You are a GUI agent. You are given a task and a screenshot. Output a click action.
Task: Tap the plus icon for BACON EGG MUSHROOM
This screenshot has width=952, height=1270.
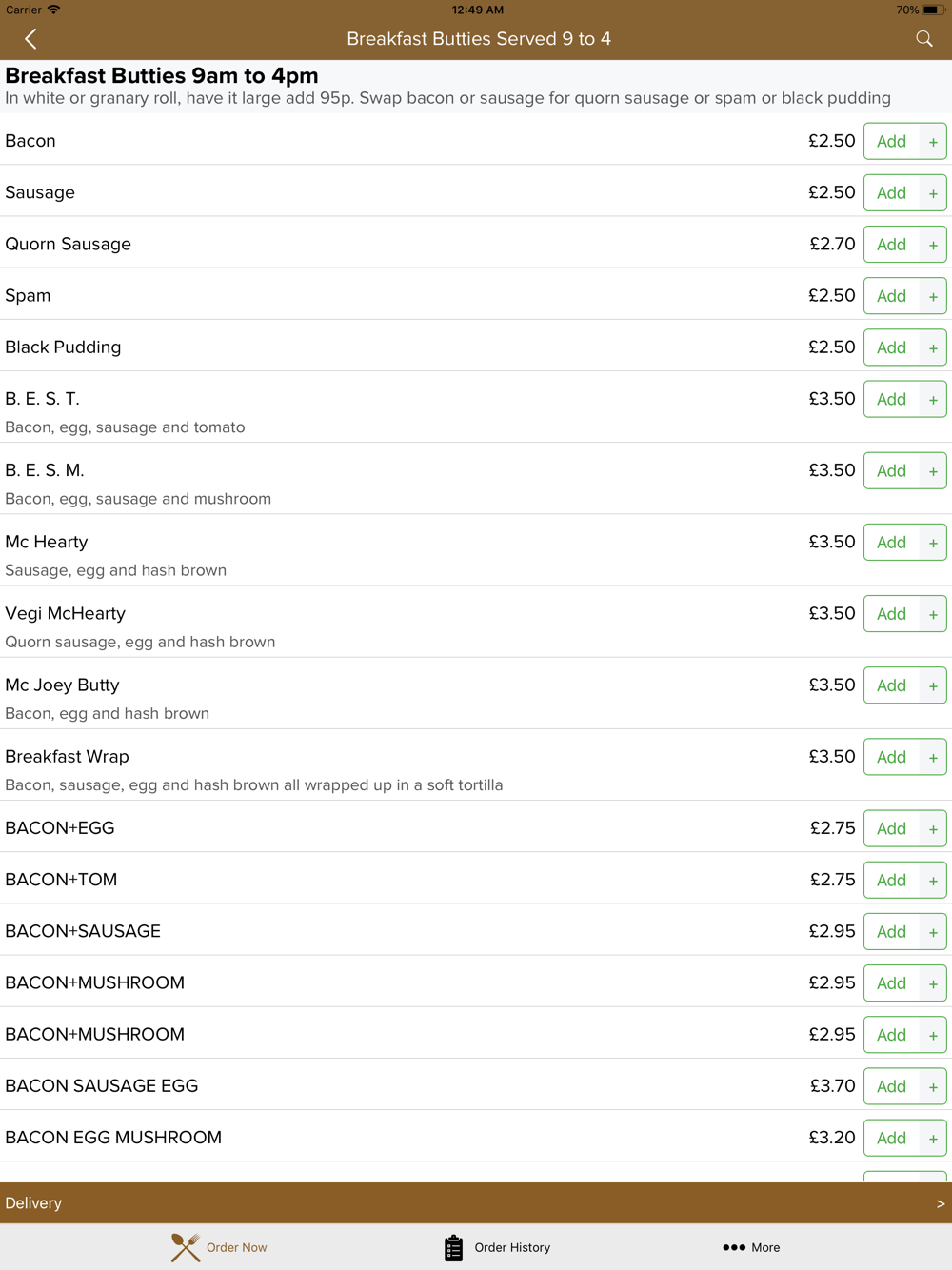[x=933, y=1138]
